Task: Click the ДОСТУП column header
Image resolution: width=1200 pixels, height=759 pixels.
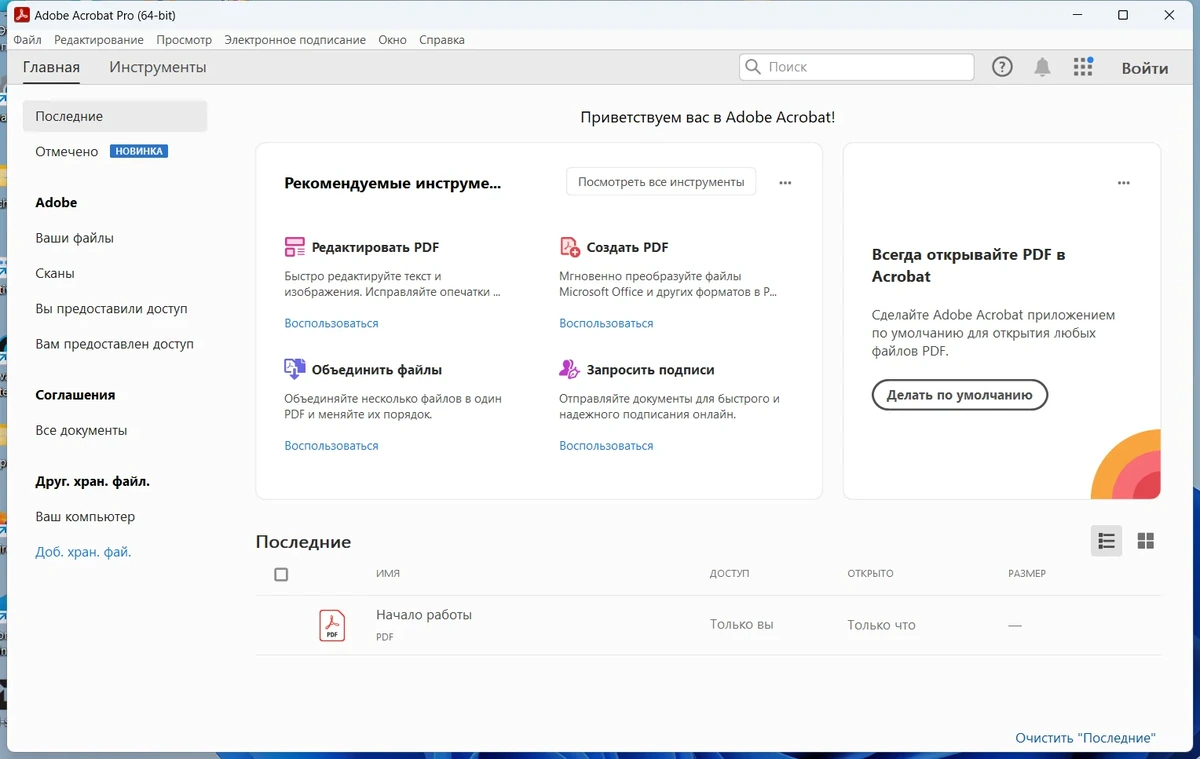Action: click(729, 574)
